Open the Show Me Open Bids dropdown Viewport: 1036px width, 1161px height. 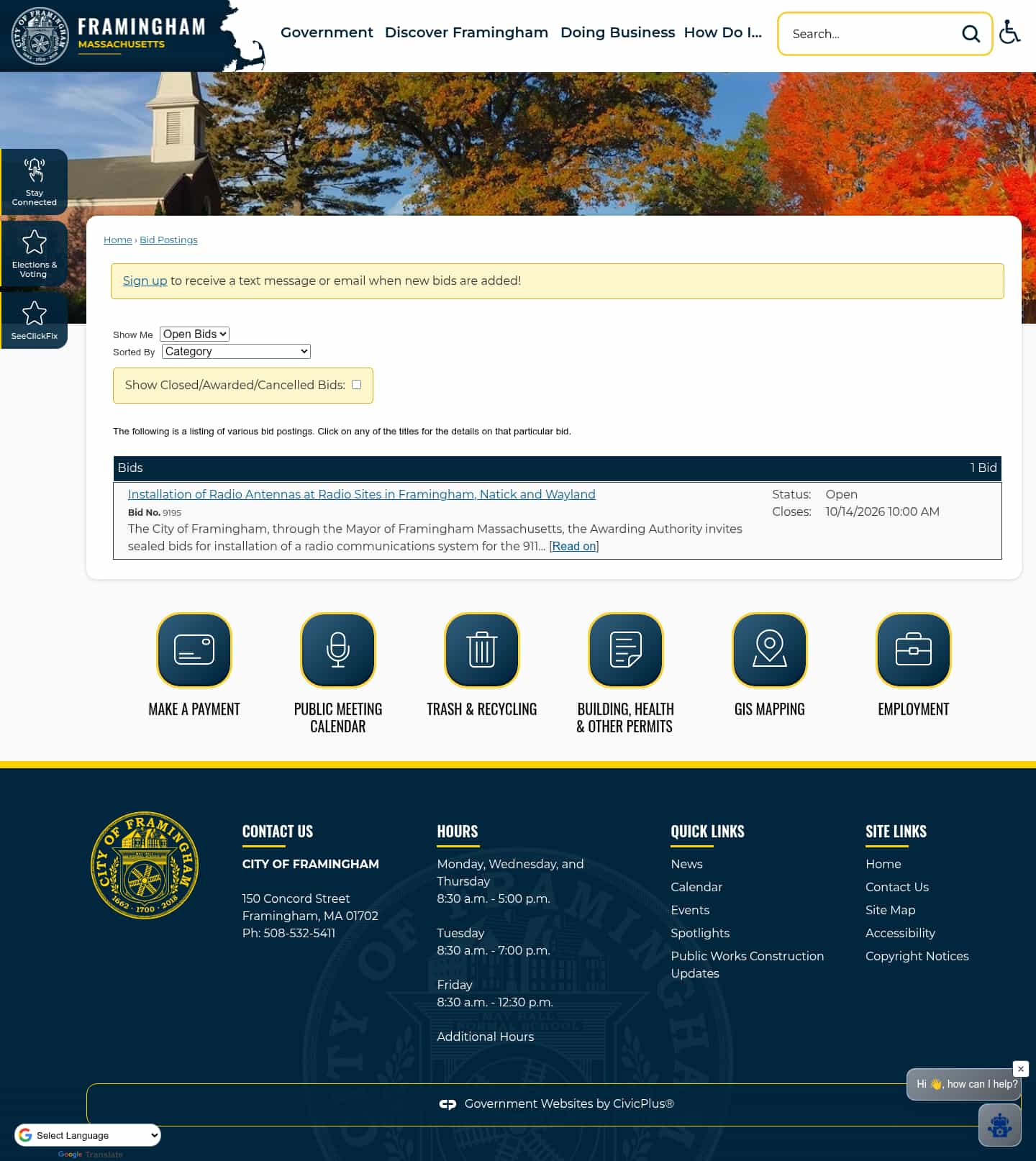(x=194, y=334)
